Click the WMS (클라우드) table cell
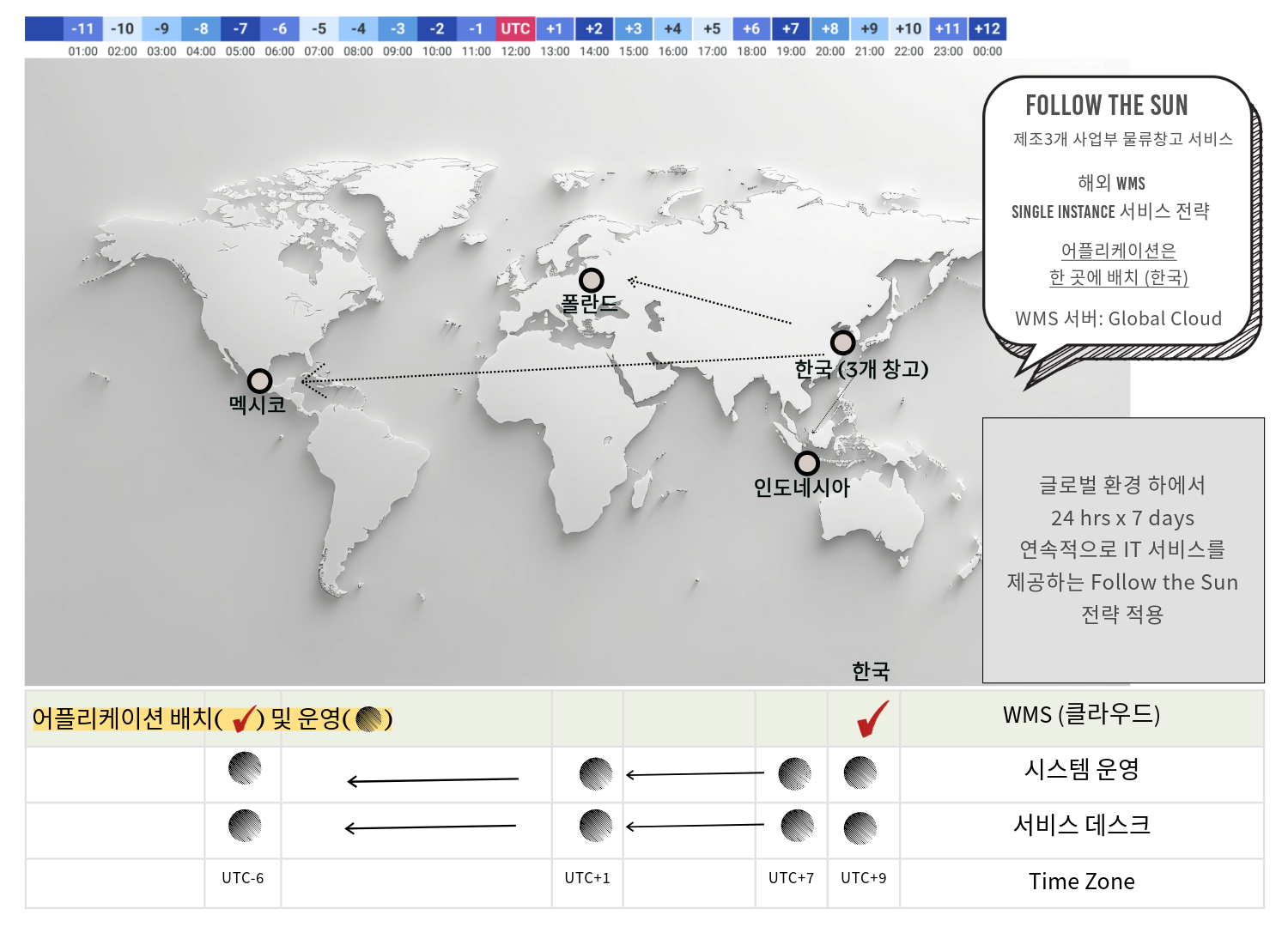1288x927 pixels. pyautogui.click(x=1081, y=715)
